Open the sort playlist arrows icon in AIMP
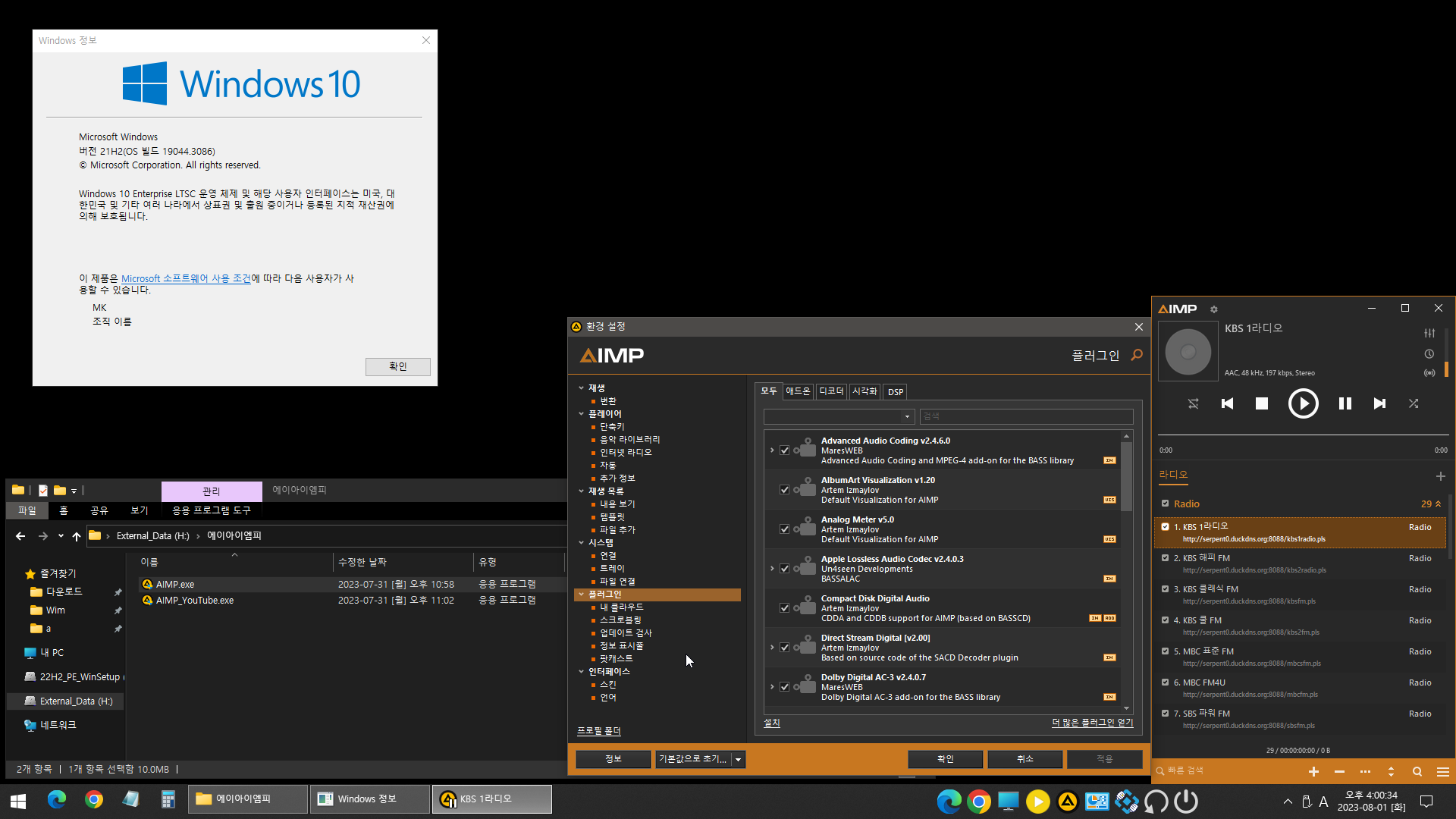 (1391, 771)
